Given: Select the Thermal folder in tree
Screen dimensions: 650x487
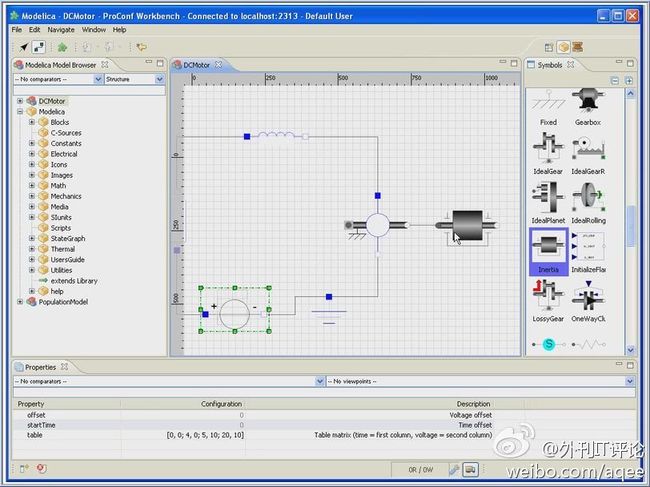Looking at the screenshot, I should pyautogui.click(x=63, y=249).
